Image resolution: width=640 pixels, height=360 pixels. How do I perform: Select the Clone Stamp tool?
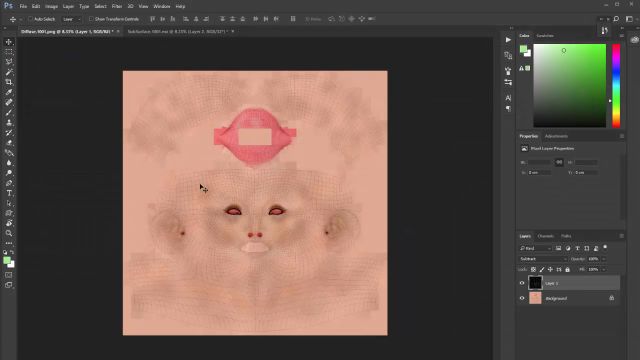tap(9, 122)
